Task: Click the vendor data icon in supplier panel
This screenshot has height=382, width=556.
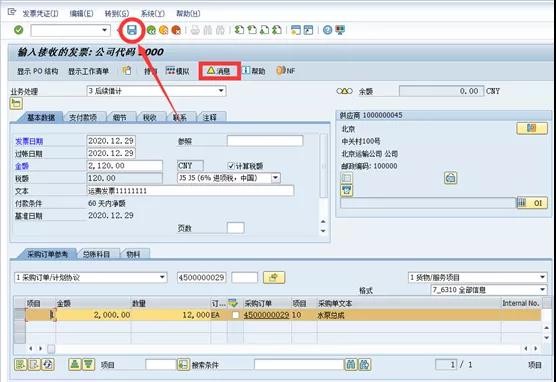Action: pos(532,128)
